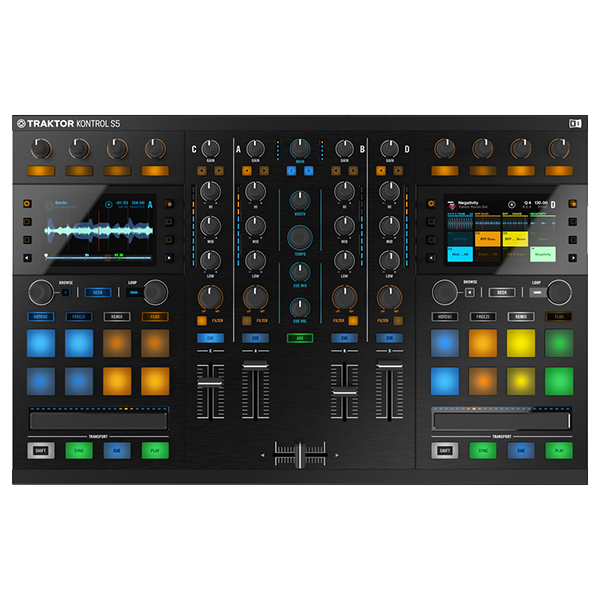Toggle FLUX mode on left deck

click(154, 316)
